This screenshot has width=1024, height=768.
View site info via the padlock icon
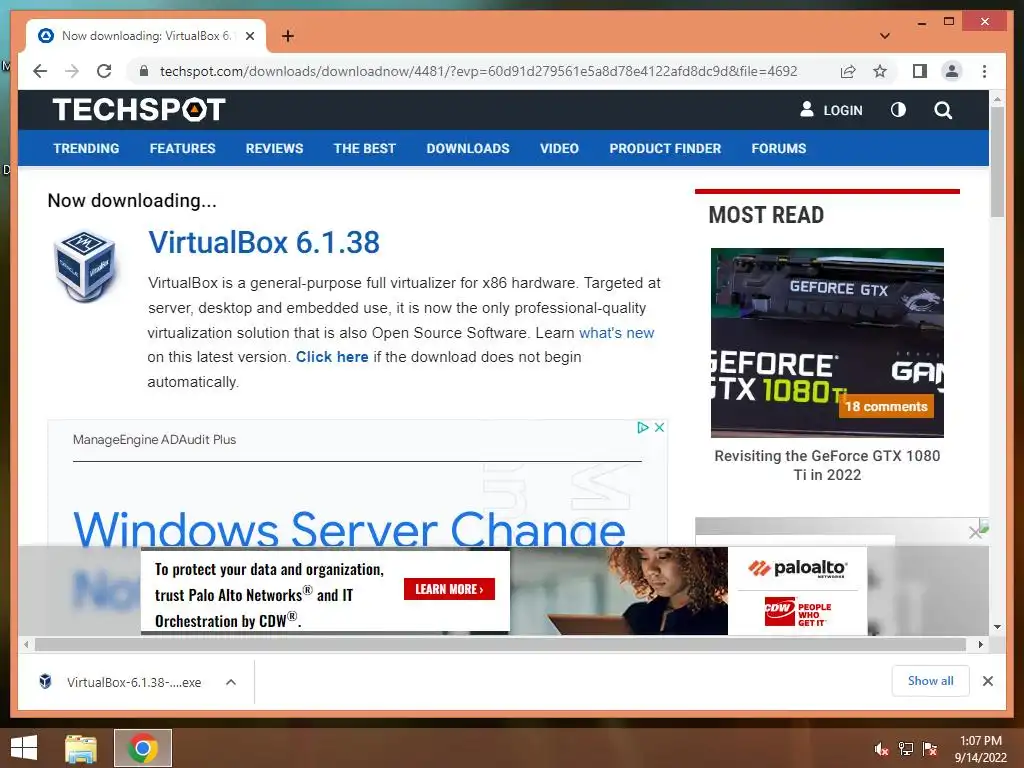pyautogui.click(x=144, y=71)
